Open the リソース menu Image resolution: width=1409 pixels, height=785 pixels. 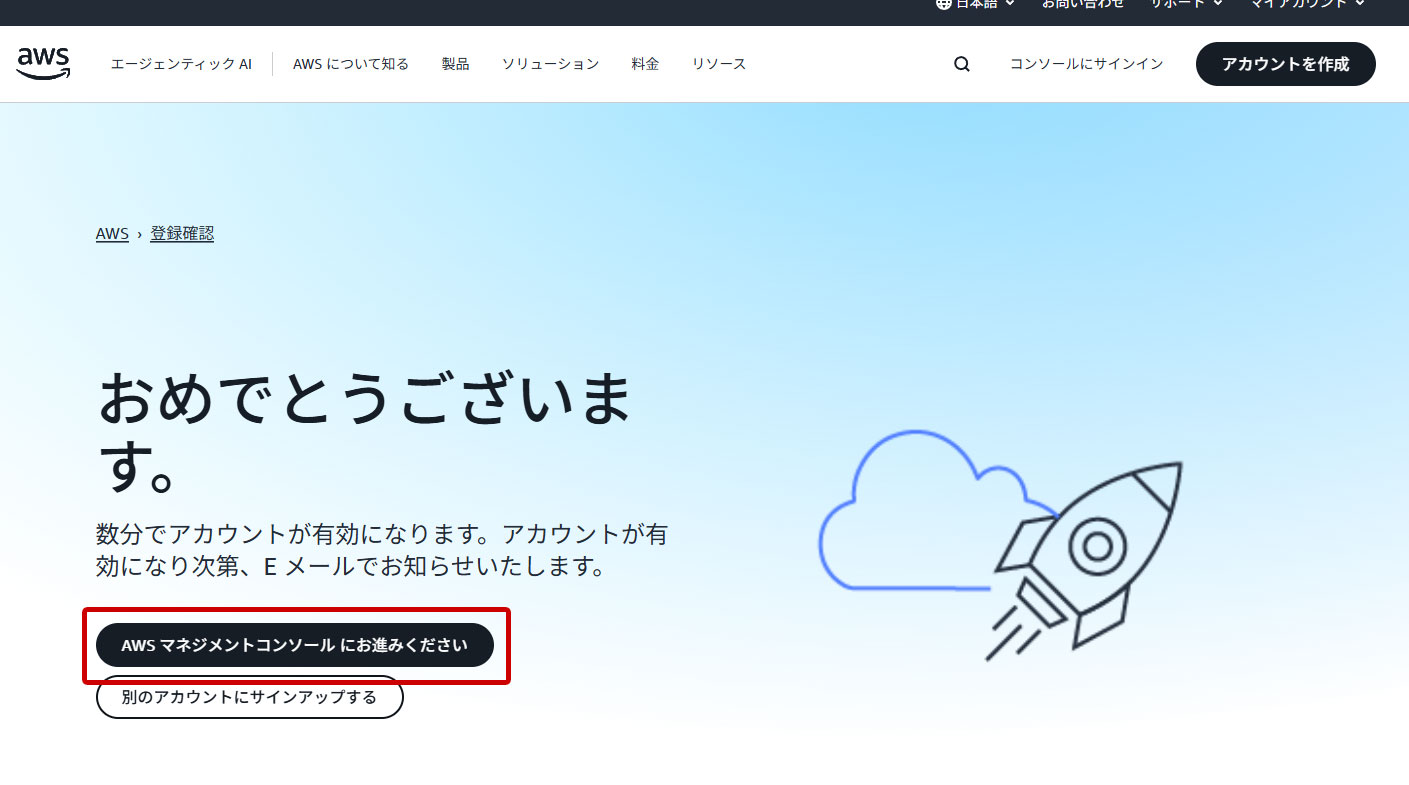(719, 64)
